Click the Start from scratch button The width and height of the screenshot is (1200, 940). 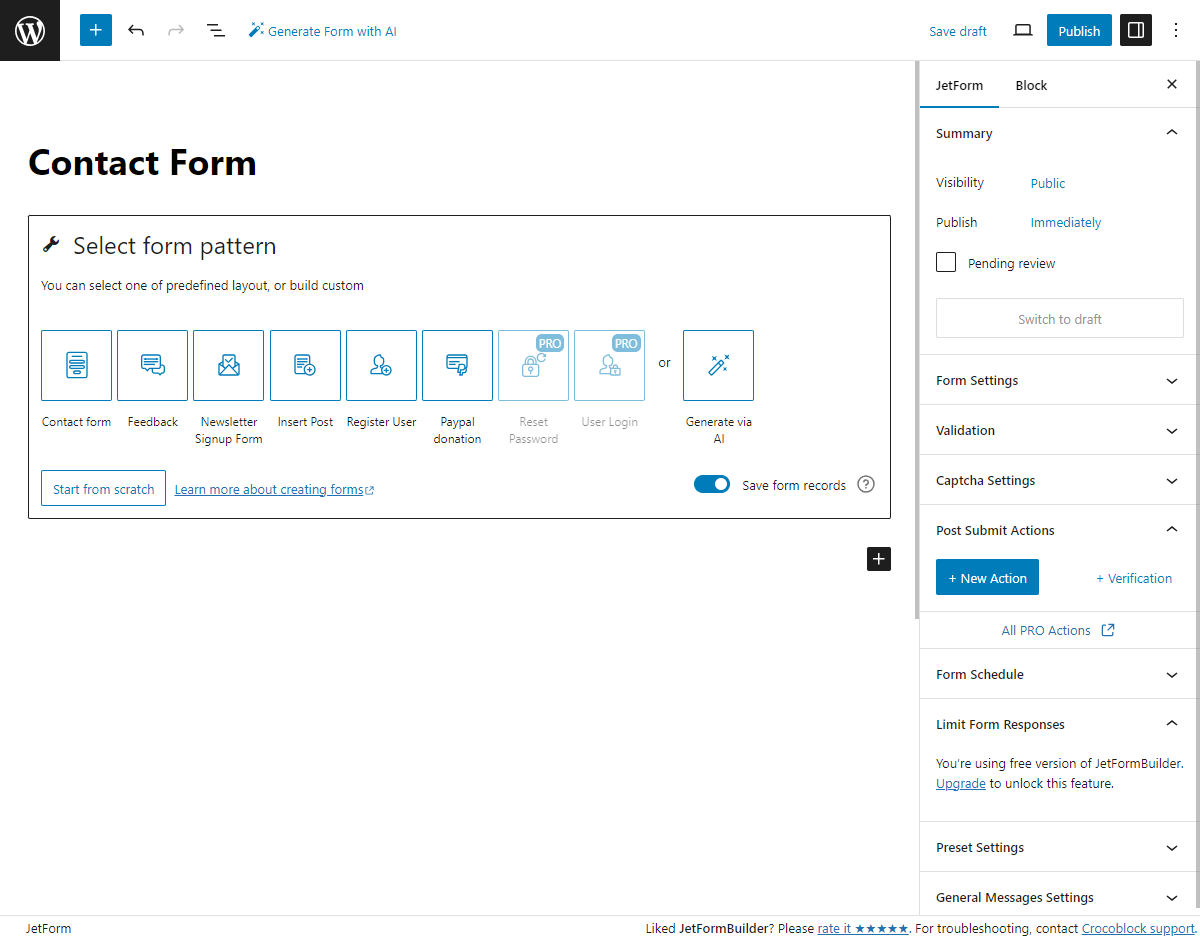tap(103, 488)
